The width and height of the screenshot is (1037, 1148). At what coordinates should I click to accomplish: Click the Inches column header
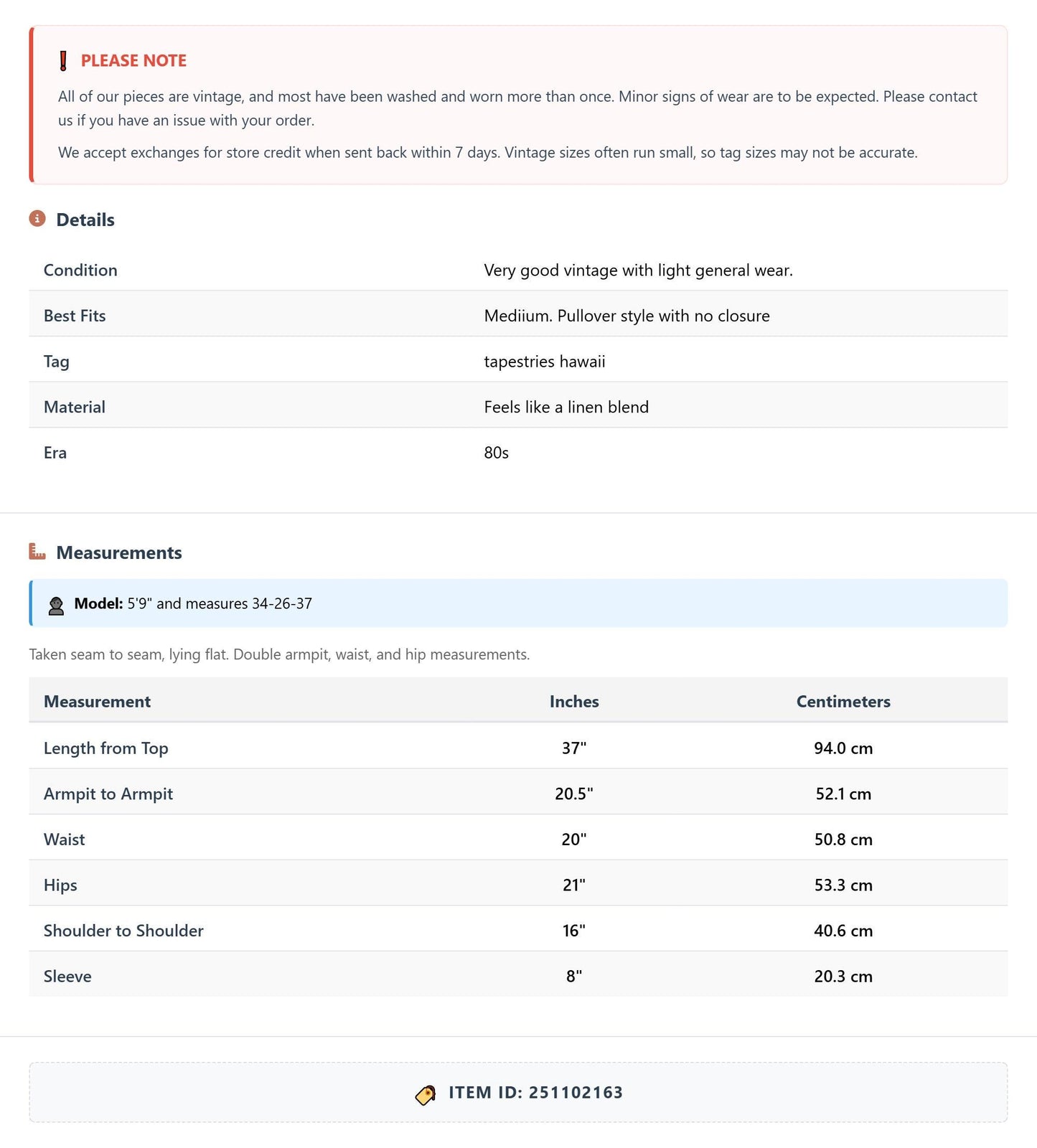pos(574,702)
